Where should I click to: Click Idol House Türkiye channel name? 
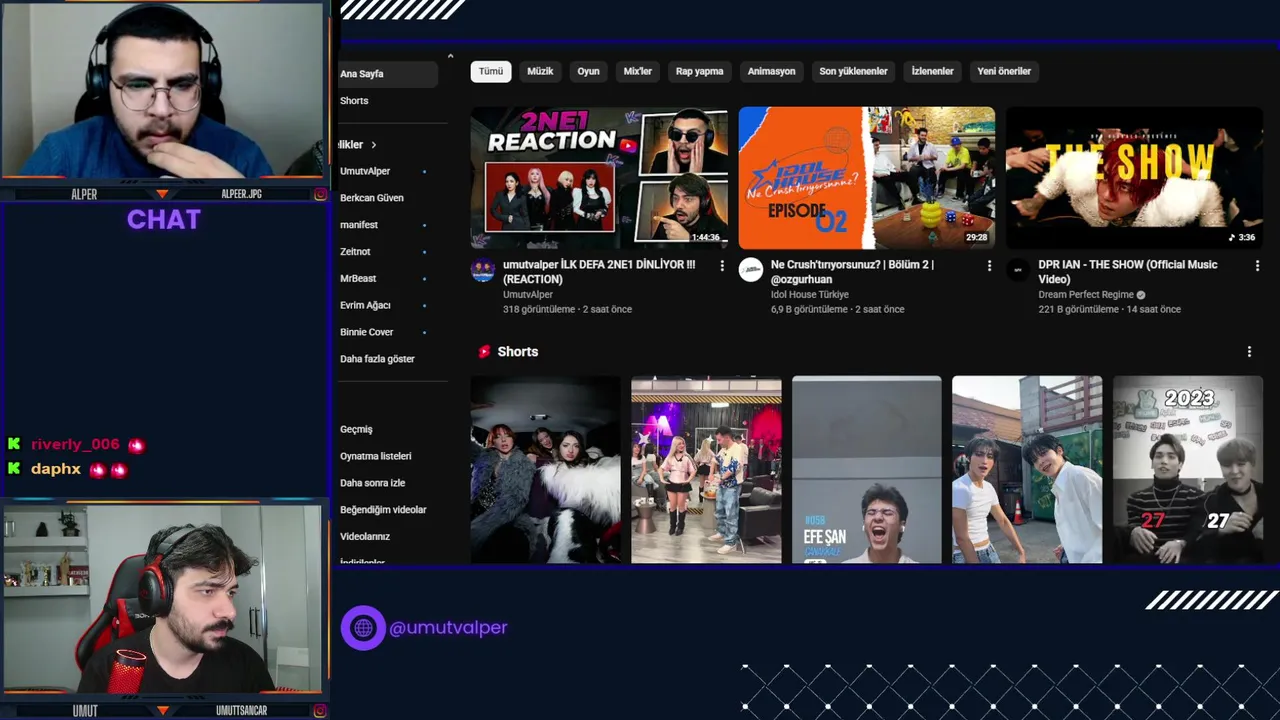coord(810,295)
